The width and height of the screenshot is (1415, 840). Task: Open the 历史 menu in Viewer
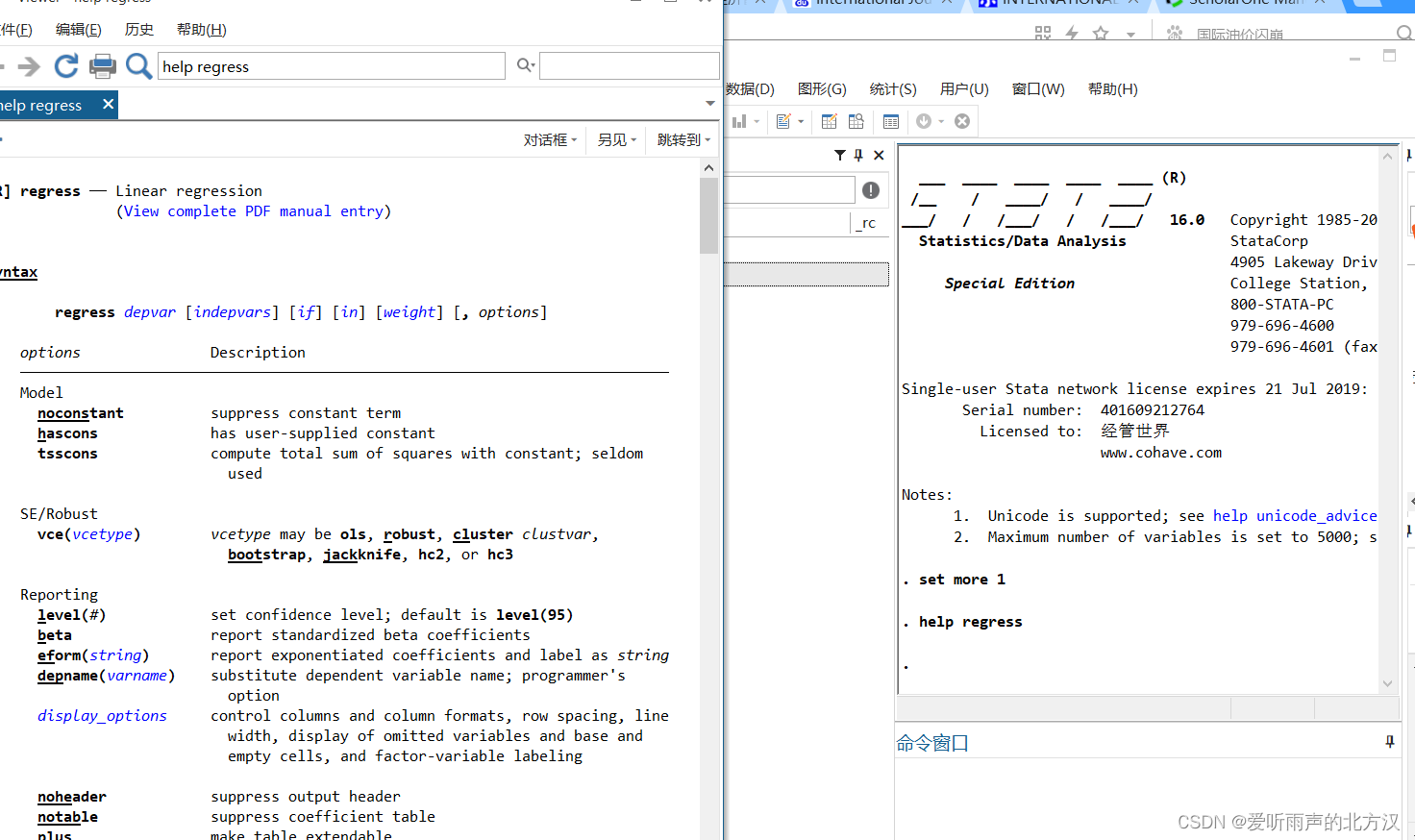pos(138,30)
